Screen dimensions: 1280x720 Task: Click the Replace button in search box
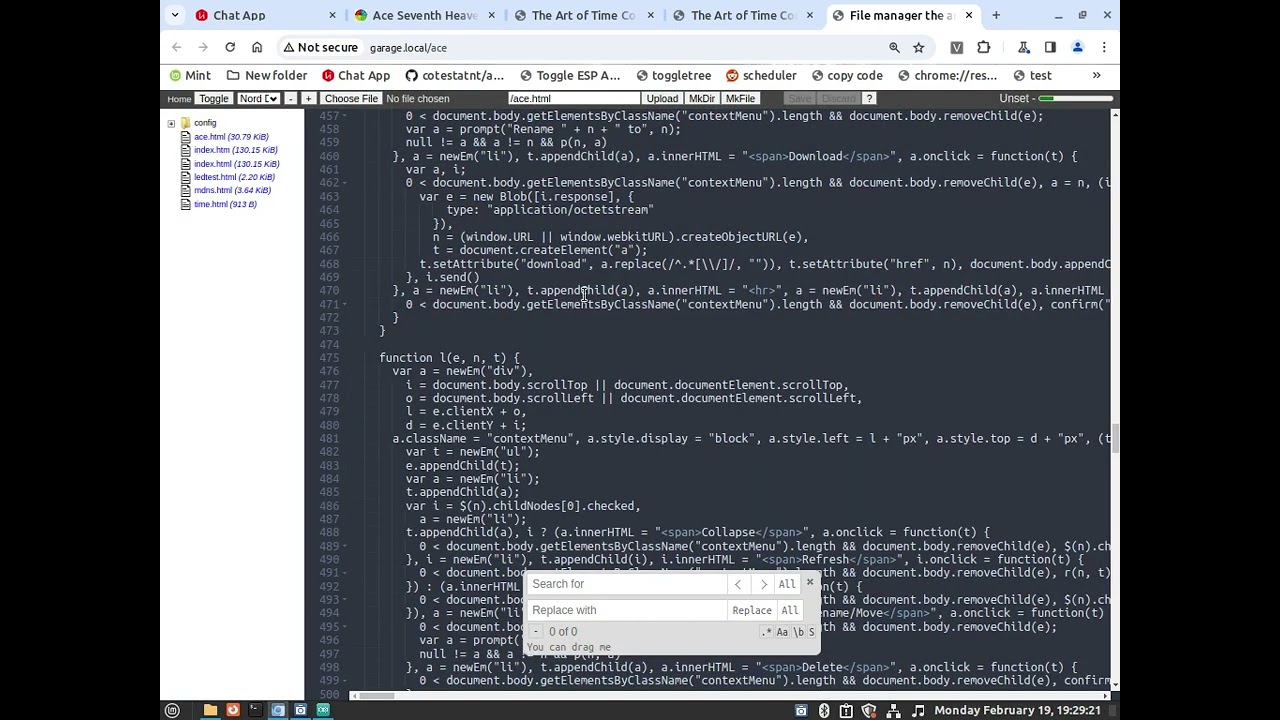coord(752,610)
